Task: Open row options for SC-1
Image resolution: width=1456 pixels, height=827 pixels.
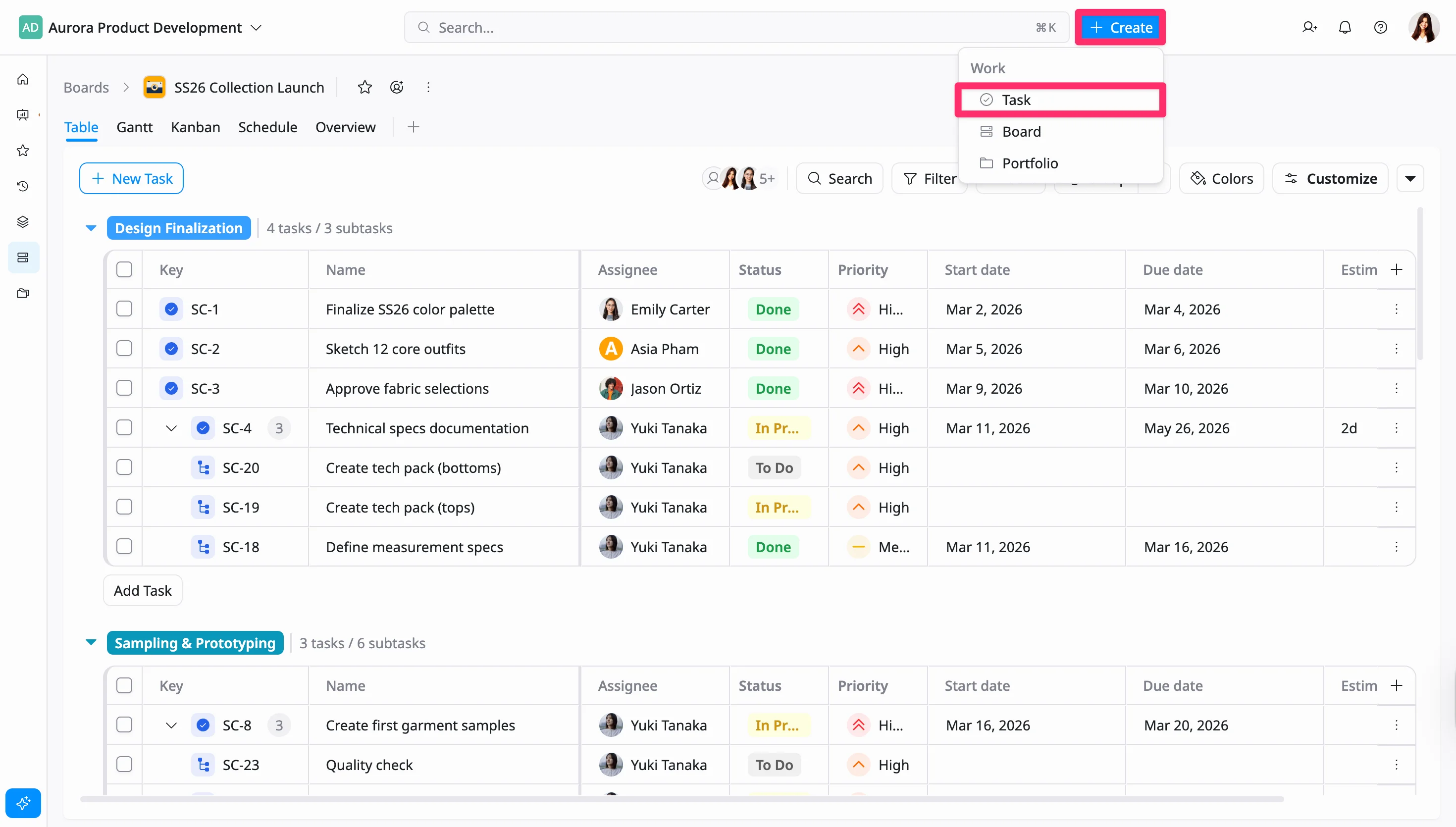Action: (1397, 309)
